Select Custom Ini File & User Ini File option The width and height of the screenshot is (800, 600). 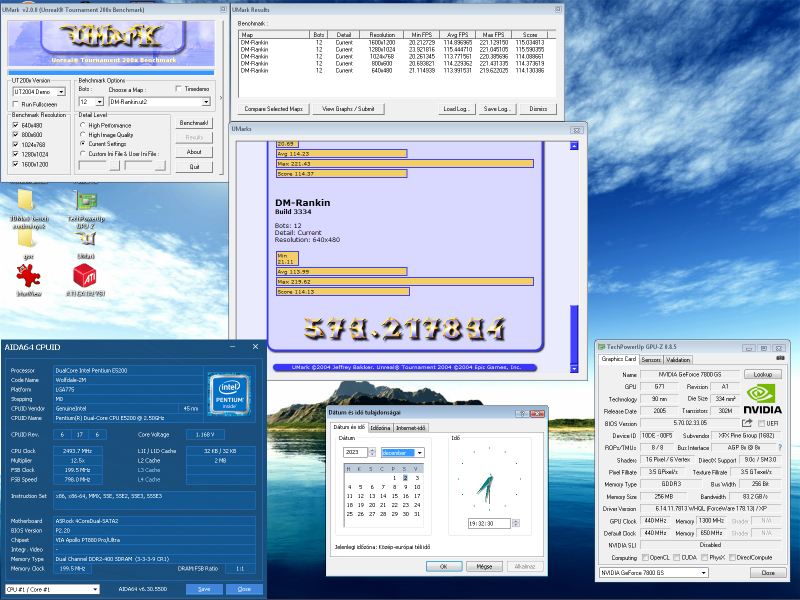click(x=83, y=154)
